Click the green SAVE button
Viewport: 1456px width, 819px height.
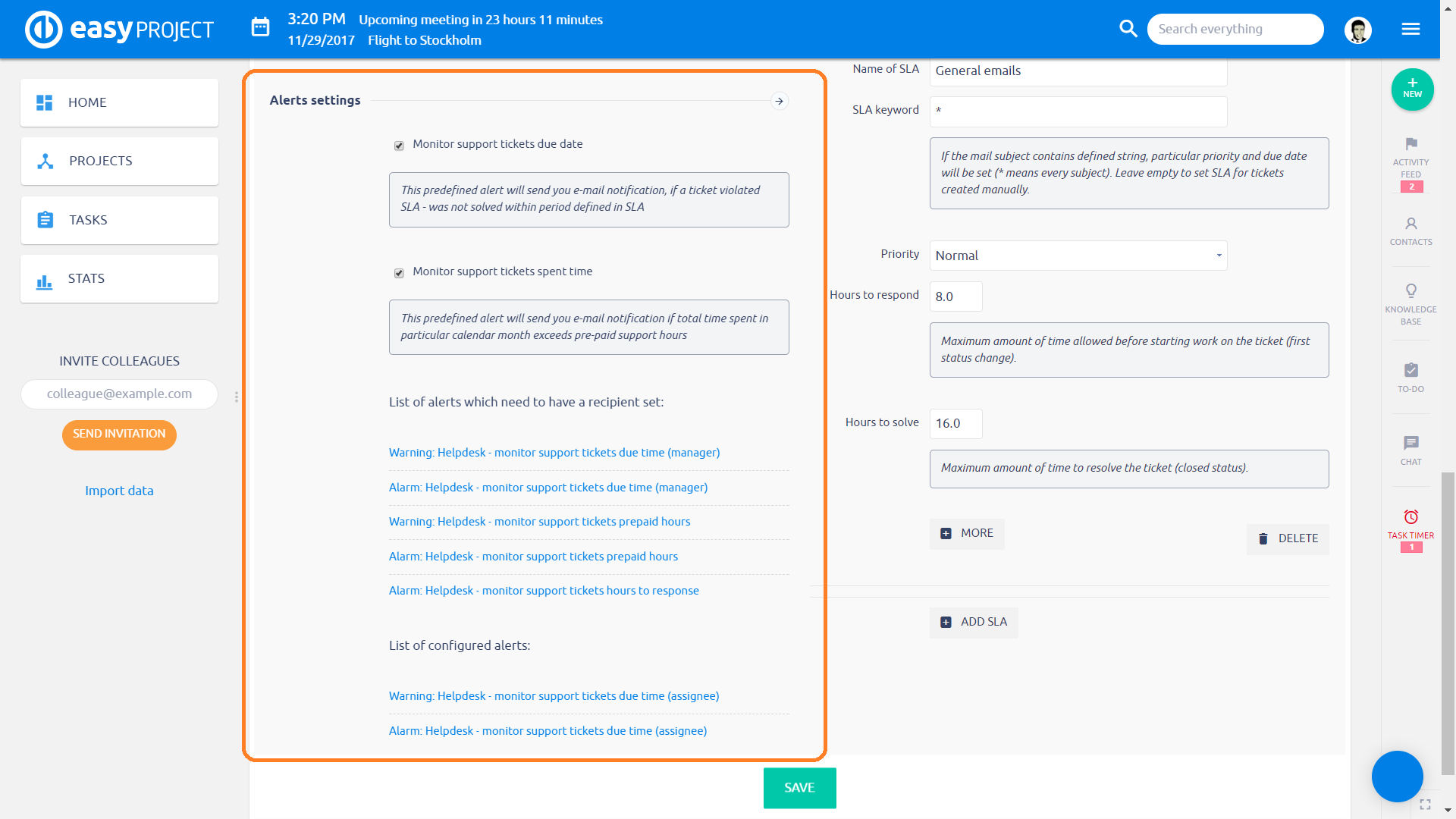[799, 788]
